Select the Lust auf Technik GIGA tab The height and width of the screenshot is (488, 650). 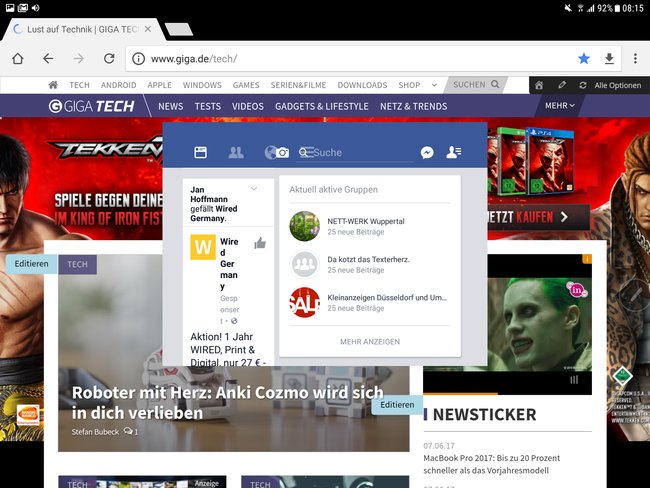coord(82,29)
